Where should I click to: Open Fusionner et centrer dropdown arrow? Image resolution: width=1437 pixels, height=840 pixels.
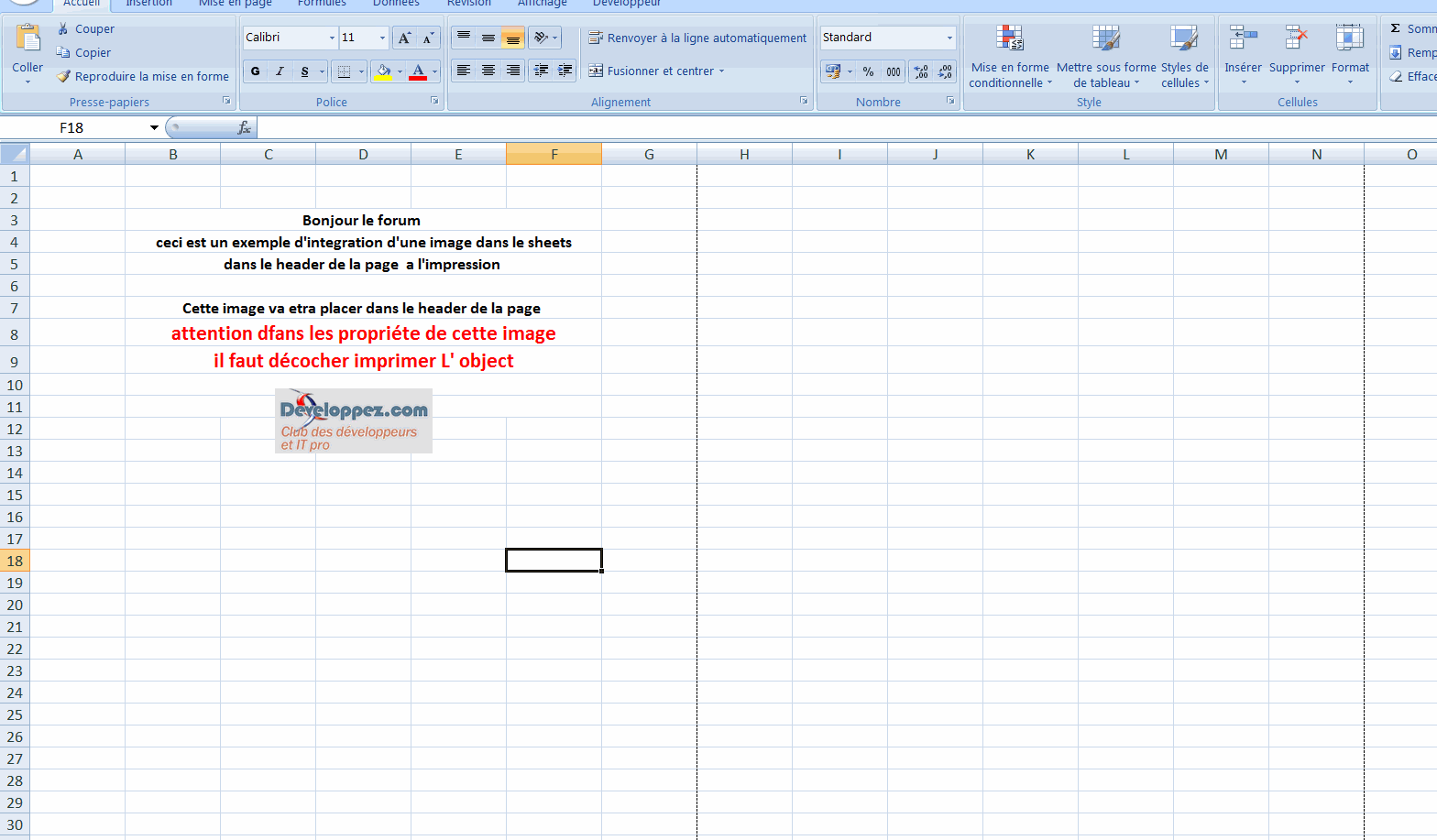(x=721, y=71)
